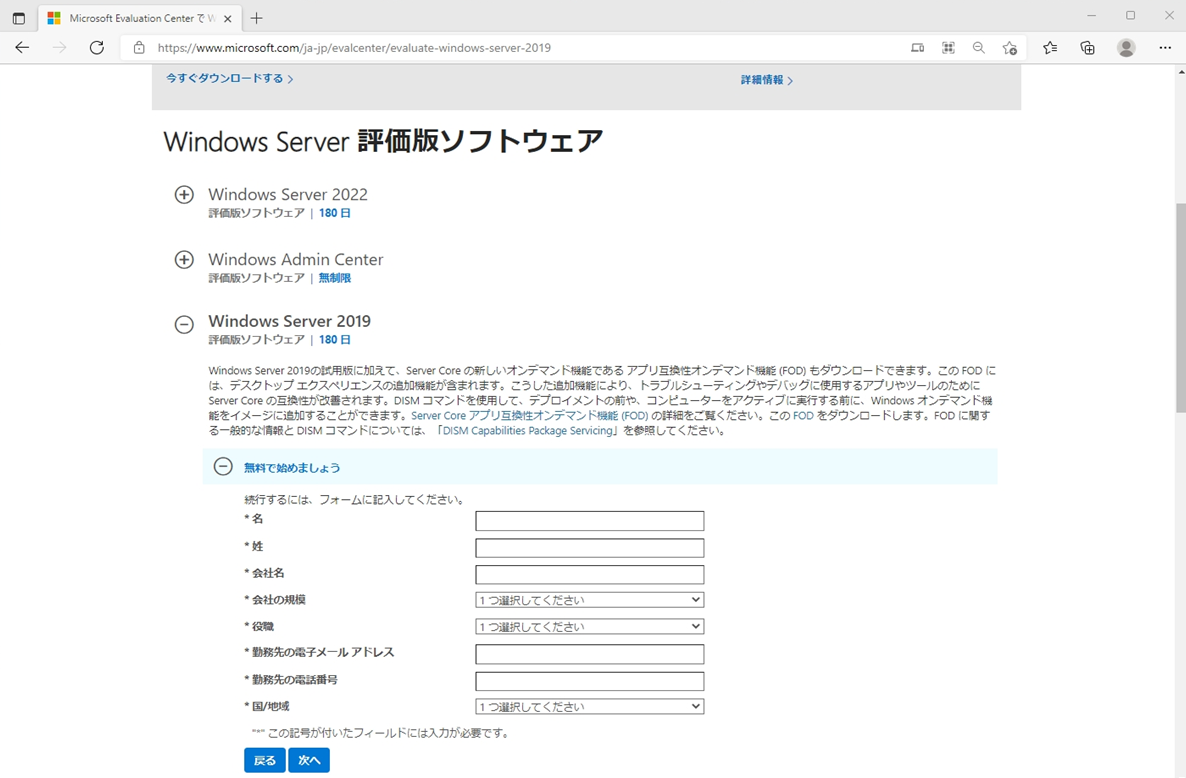The image size is (1186, 778).
Task: Open a new tab with plus button
Action: point(256,18)
